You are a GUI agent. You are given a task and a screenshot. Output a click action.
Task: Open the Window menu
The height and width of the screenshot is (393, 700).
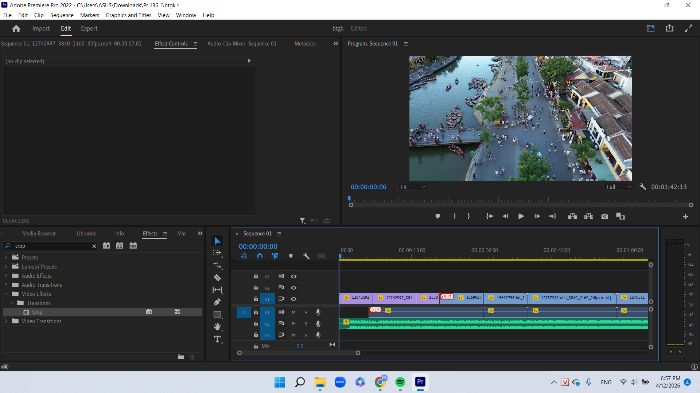coord(186,15)
